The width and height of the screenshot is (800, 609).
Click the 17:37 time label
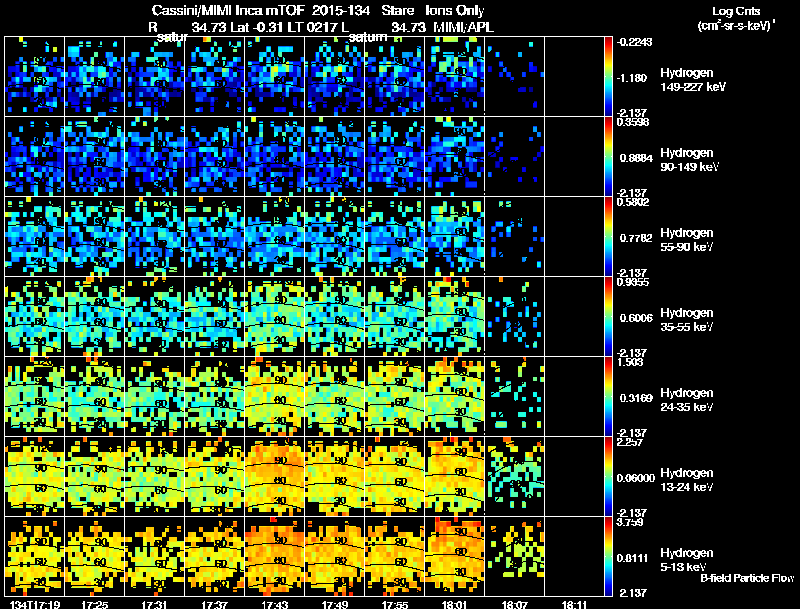(215, 604)
